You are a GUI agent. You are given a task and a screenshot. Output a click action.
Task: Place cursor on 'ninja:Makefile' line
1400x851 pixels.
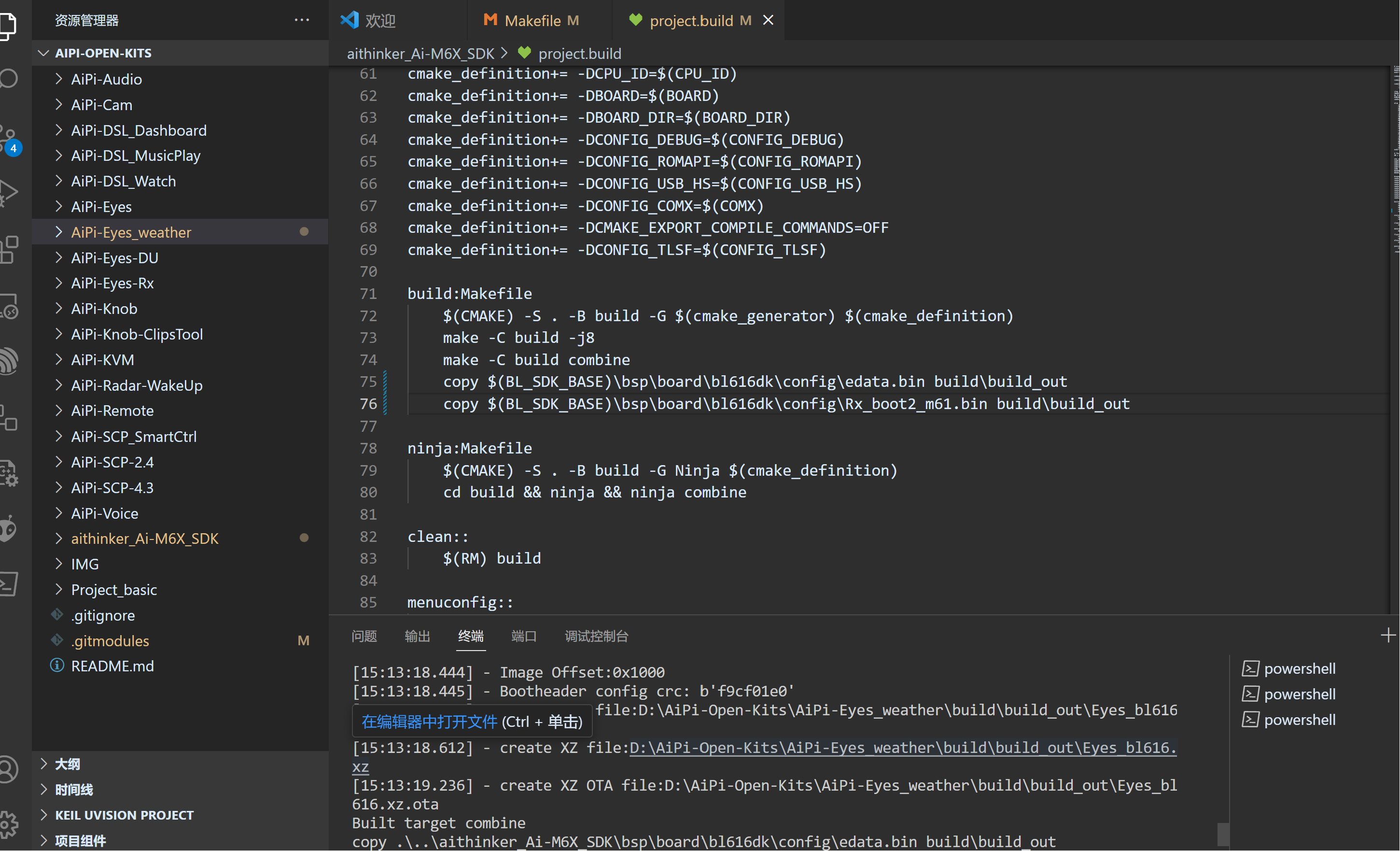[469, 448]
